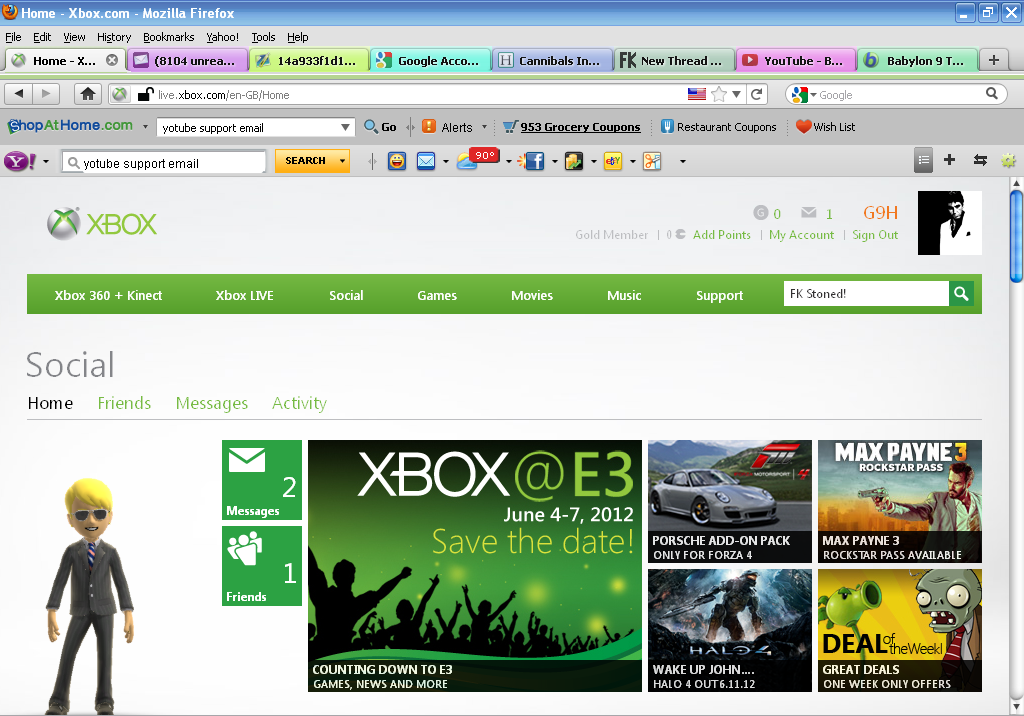The height and width of the screenshot is (716, 1024).
Task: Click the My Account link
Action: coord(801,235)
